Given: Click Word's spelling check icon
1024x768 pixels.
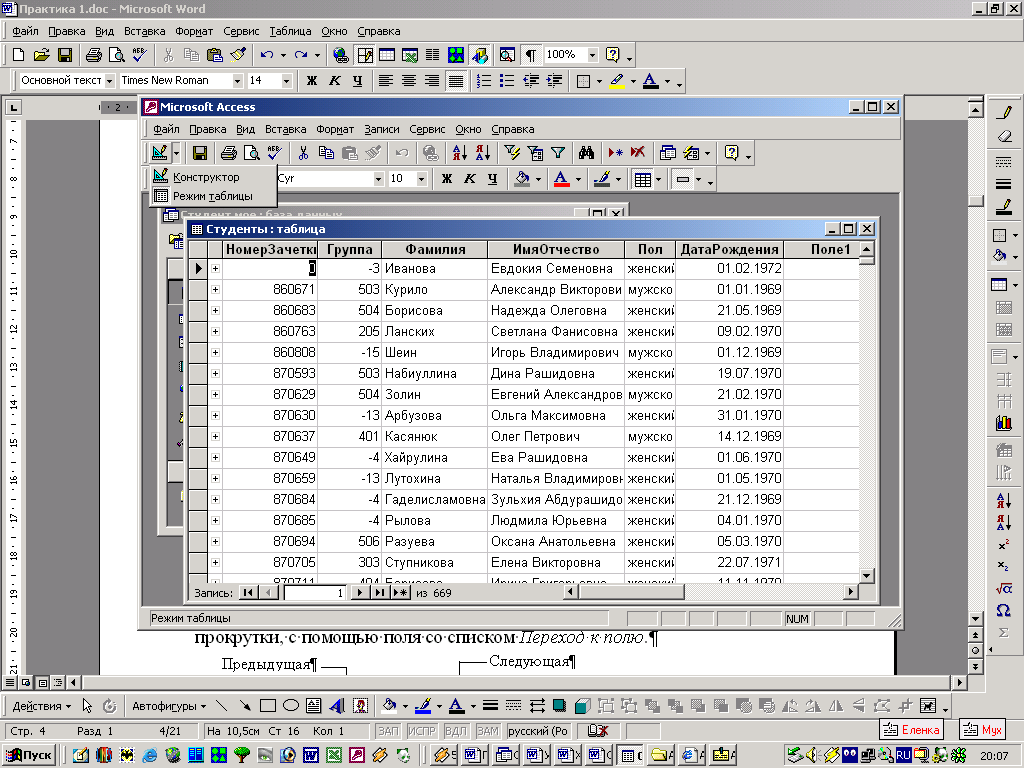Looking at the screenshot, I should tap(139, 55).
